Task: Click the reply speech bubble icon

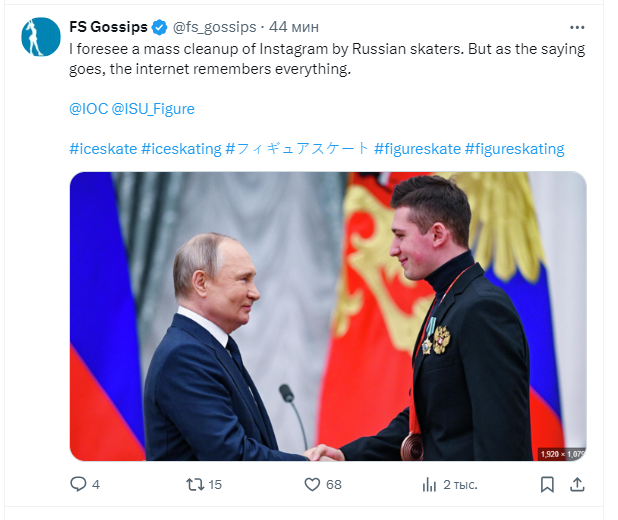Action: click(x=79, y=485)
